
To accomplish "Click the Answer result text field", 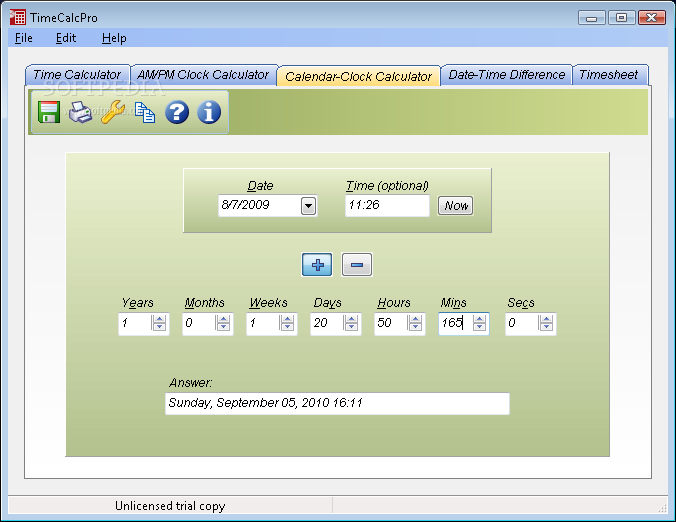I will (337, 403).
